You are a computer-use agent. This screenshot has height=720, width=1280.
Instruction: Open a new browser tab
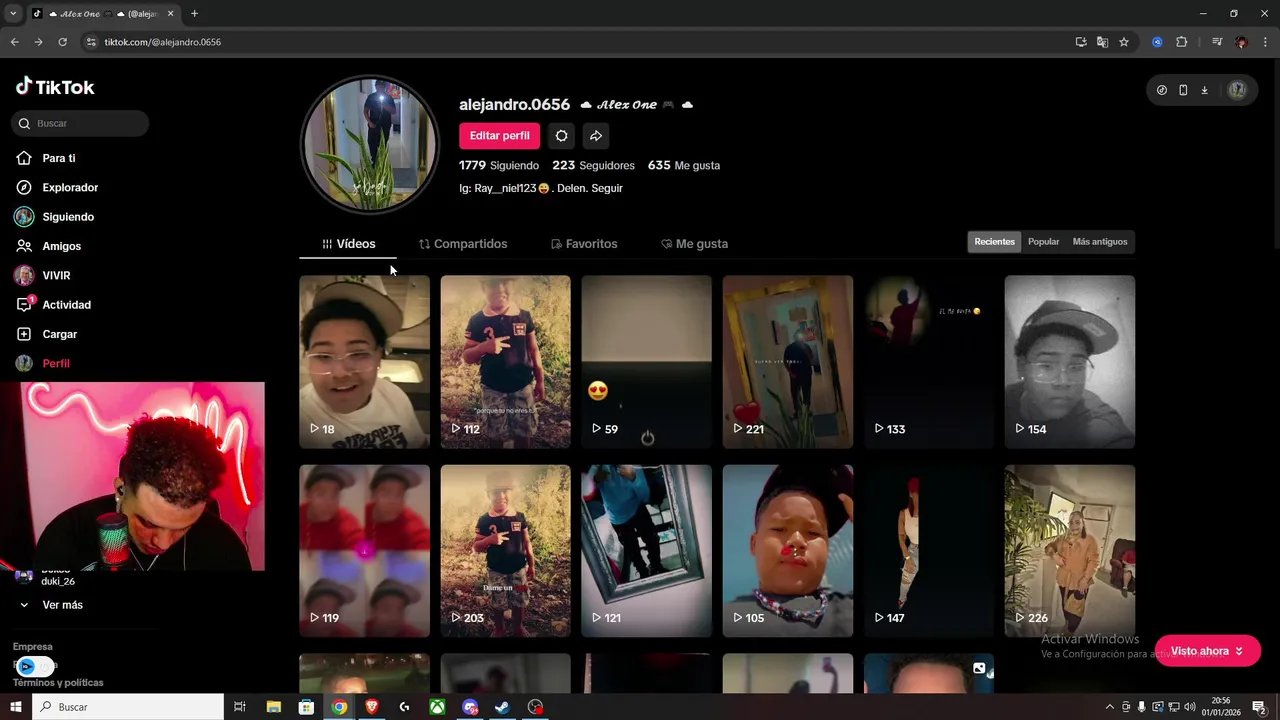coord(194,13)
